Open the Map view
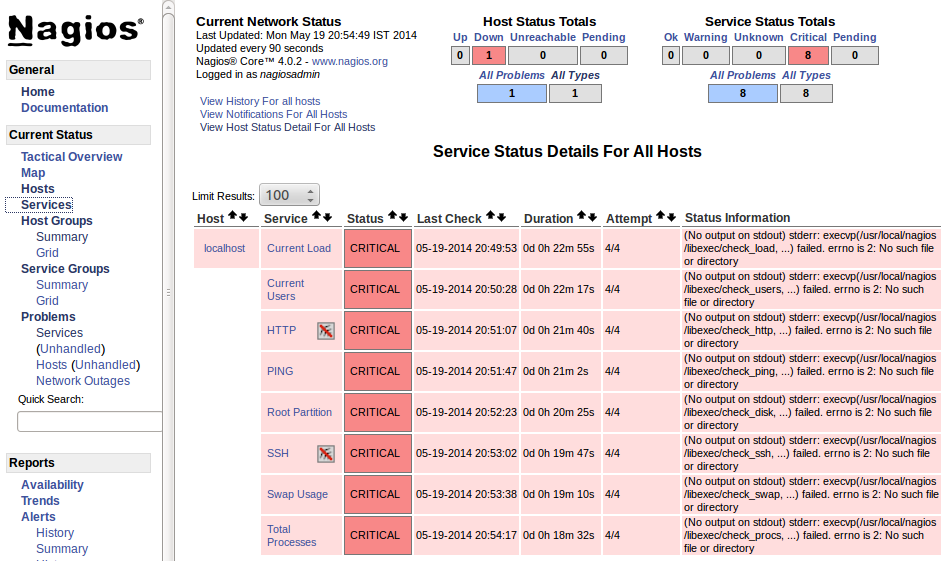Viewport: 949px width, 561px height. pos(33,172)
